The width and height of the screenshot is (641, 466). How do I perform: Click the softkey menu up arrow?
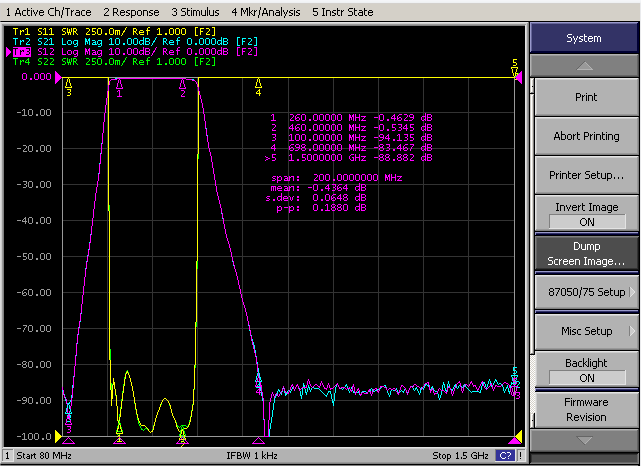pyautogui.click(x=585, y=66)
